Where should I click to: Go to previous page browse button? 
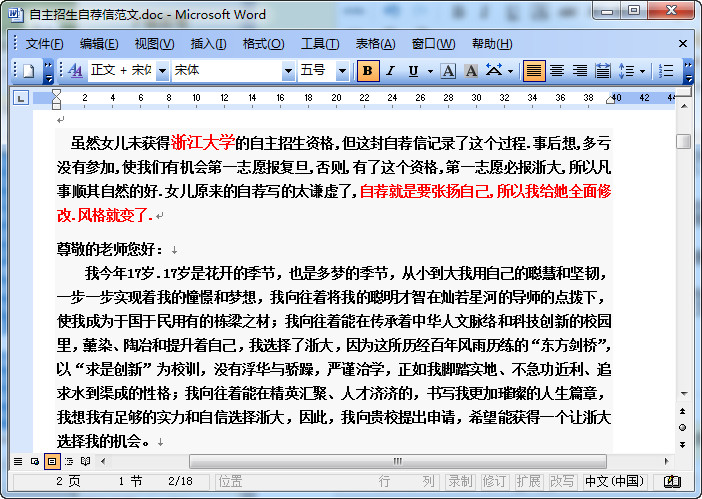683,411
